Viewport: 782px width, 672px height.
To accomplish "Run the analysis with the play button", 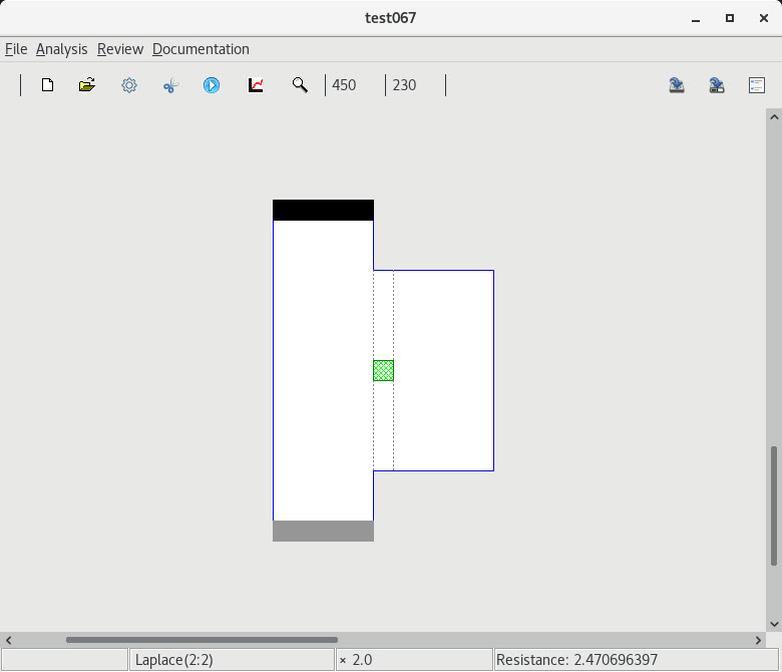I will 212,85.
